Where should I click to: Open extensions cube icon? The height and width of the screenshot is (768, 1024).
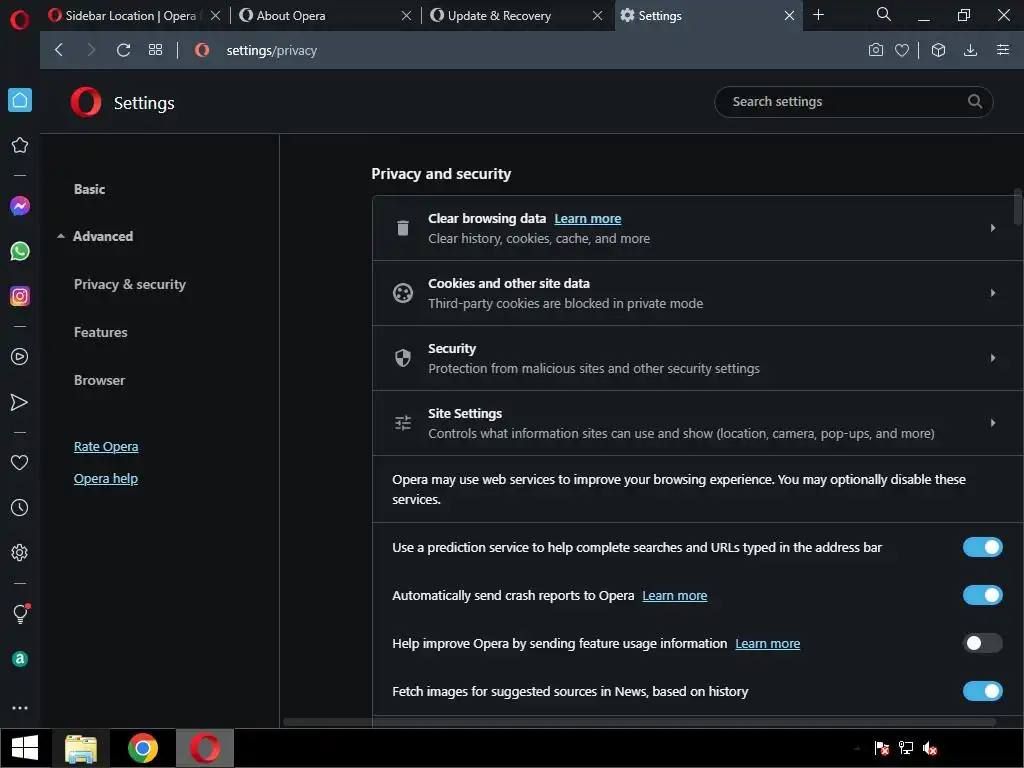[938, 50]
